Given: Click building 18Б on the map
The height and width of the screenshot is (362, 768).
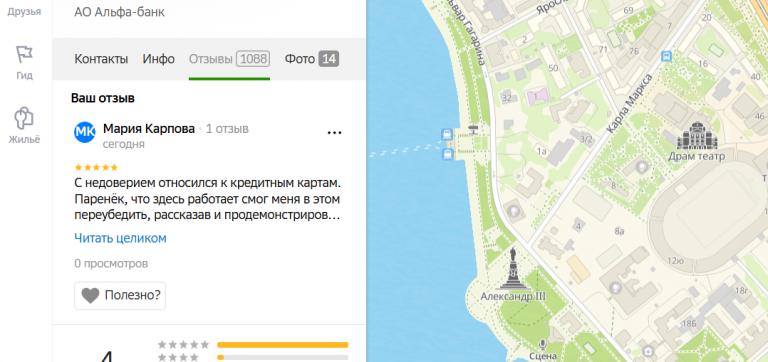Looking at the screenshot, I should [x=689, y=323].
